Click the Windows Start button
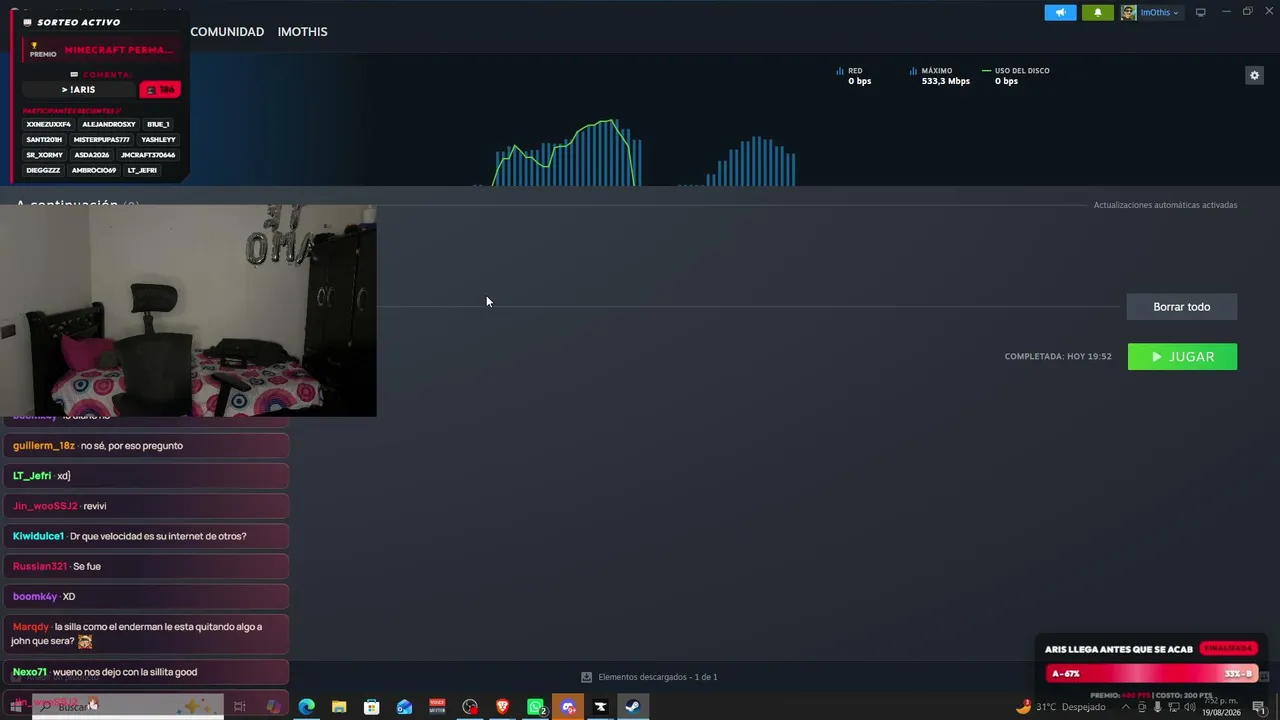Viewport: 1280px width, 720px height. pyautogui.click(x=16, y=707)
